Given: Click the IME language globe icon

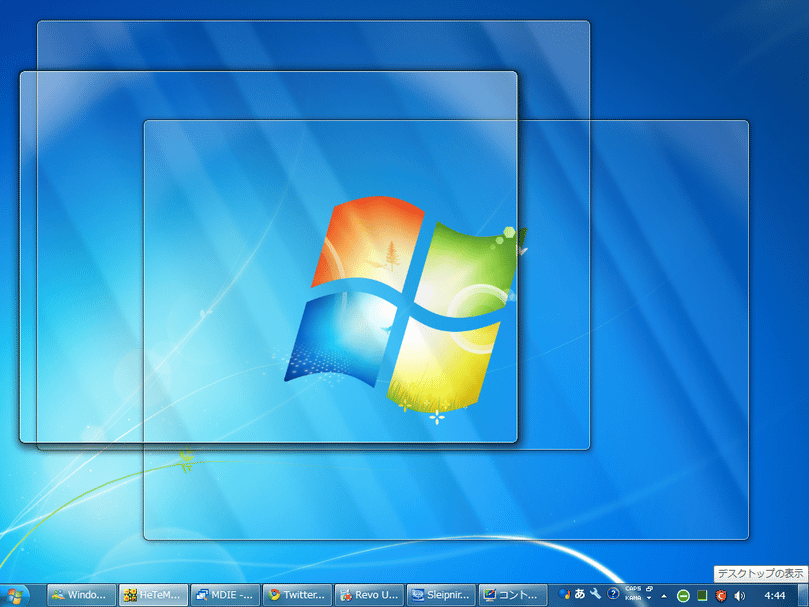Looking at the screenshot, I should coord(564,594).
